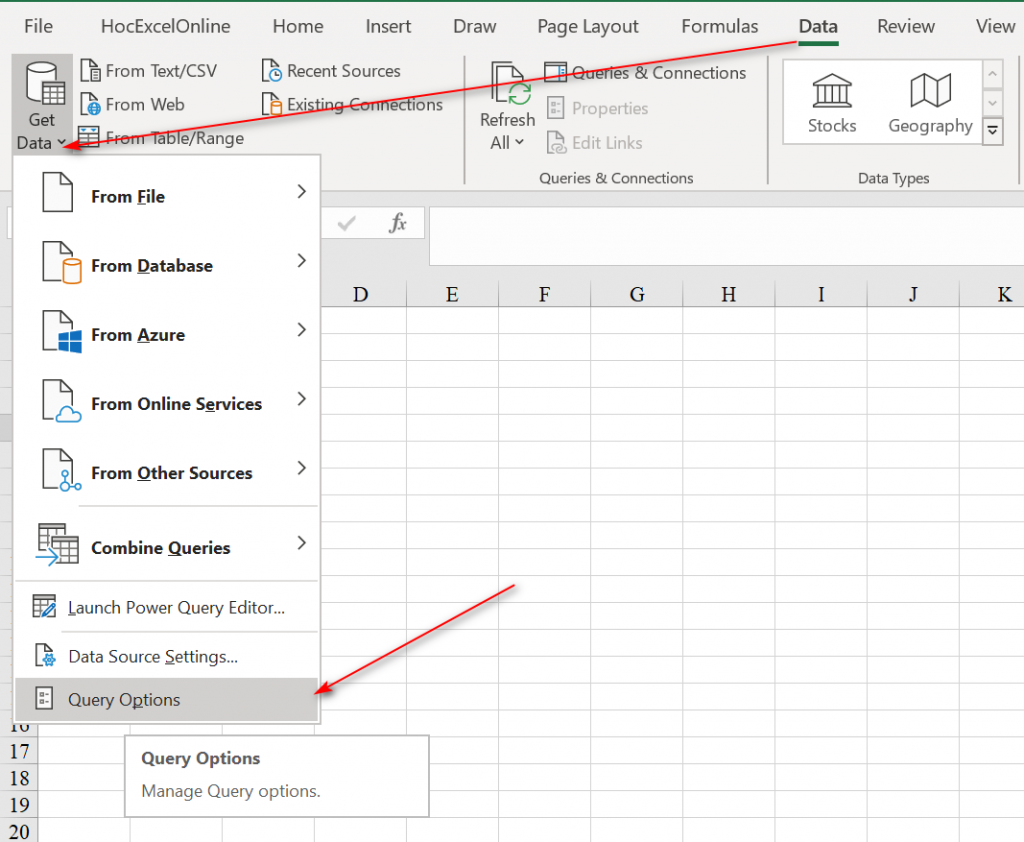This screenshot has height=842, width=1024.
Task: Click the From Database cylinder icon
Action: tap(62, 263)
